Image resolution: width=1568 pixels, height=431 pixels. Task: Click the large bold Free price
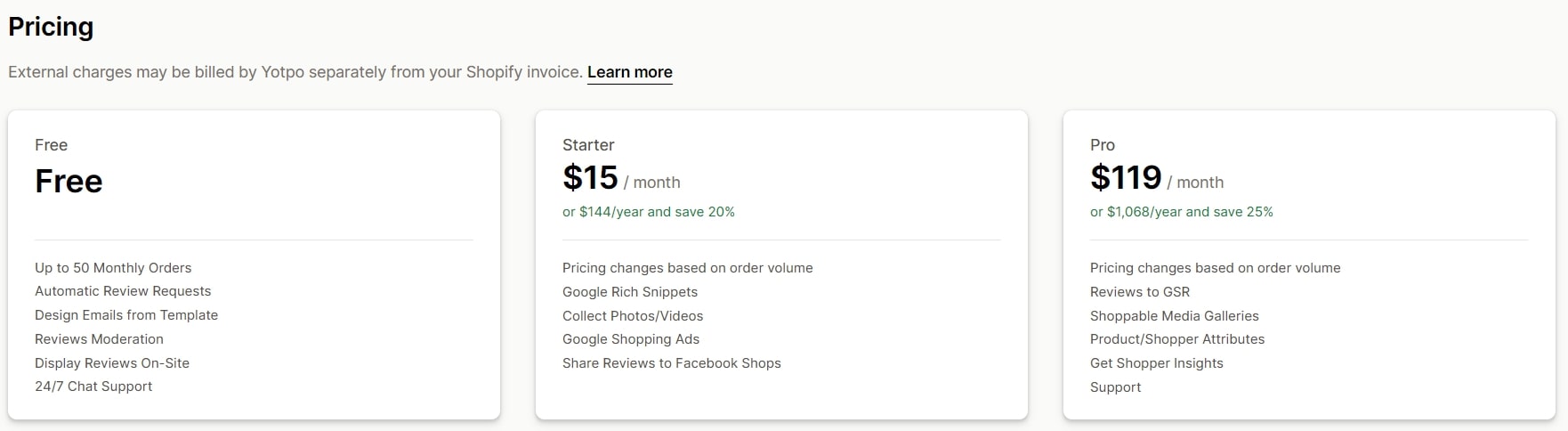coord(69,181)
